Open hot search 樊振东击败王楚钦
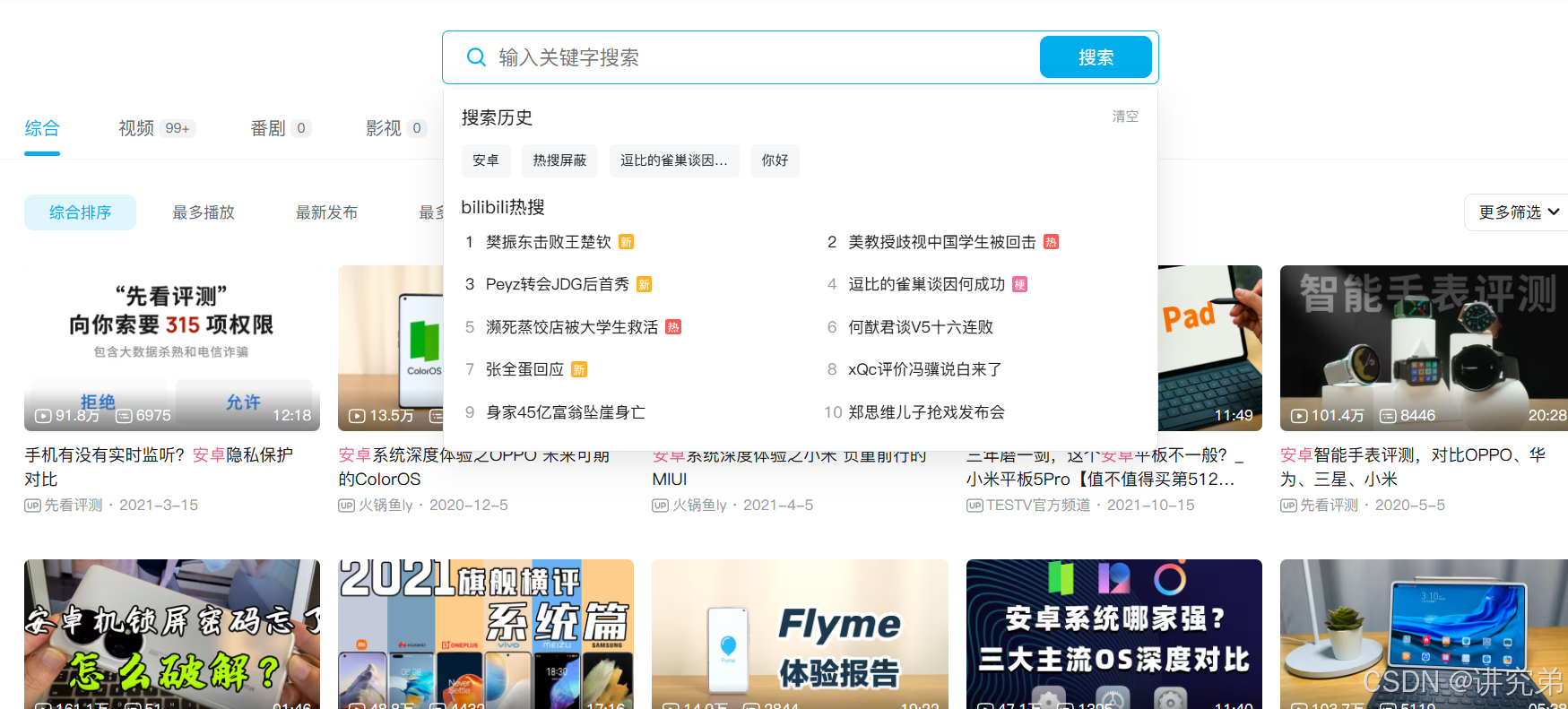The image size is (1568, 709). click(548, 242)
